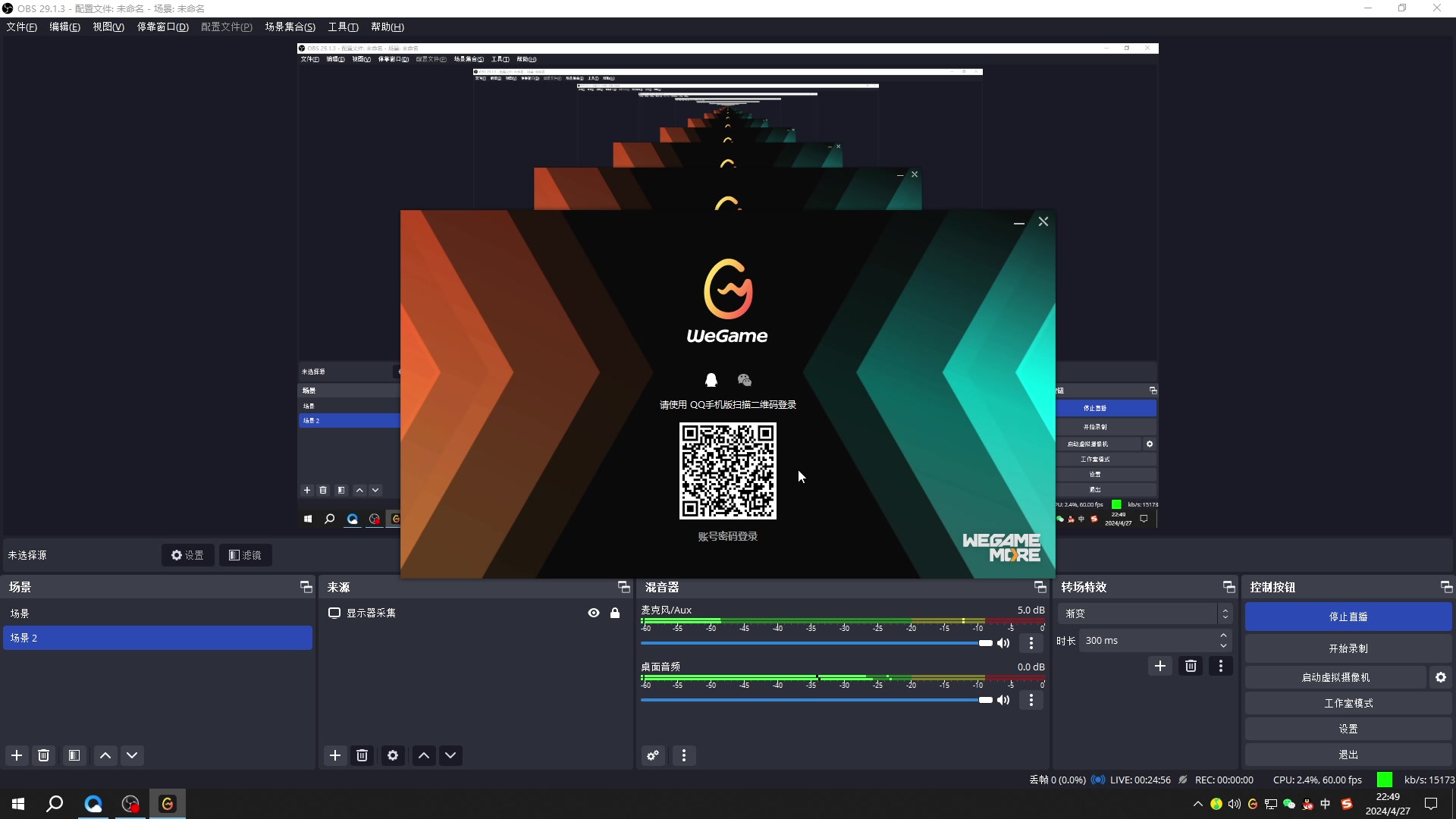This screenshot has height=819, width=1456.
Task: Click 启动虚拟摄像机 button
Action: (1335, 677)
